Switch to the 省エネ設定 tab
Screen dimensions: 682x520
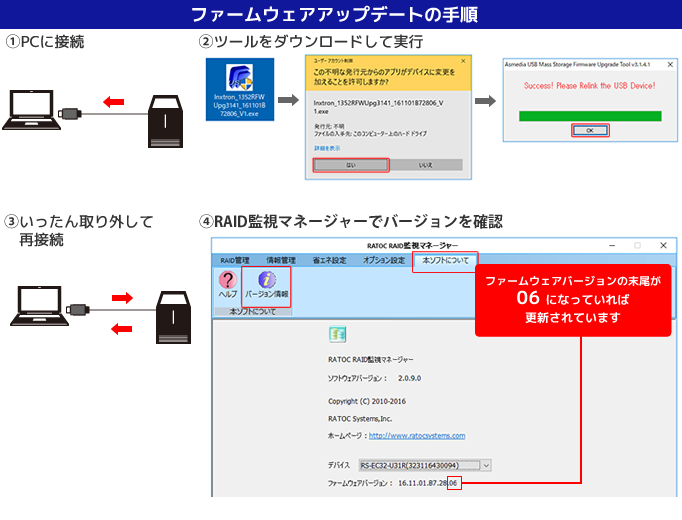329,260
